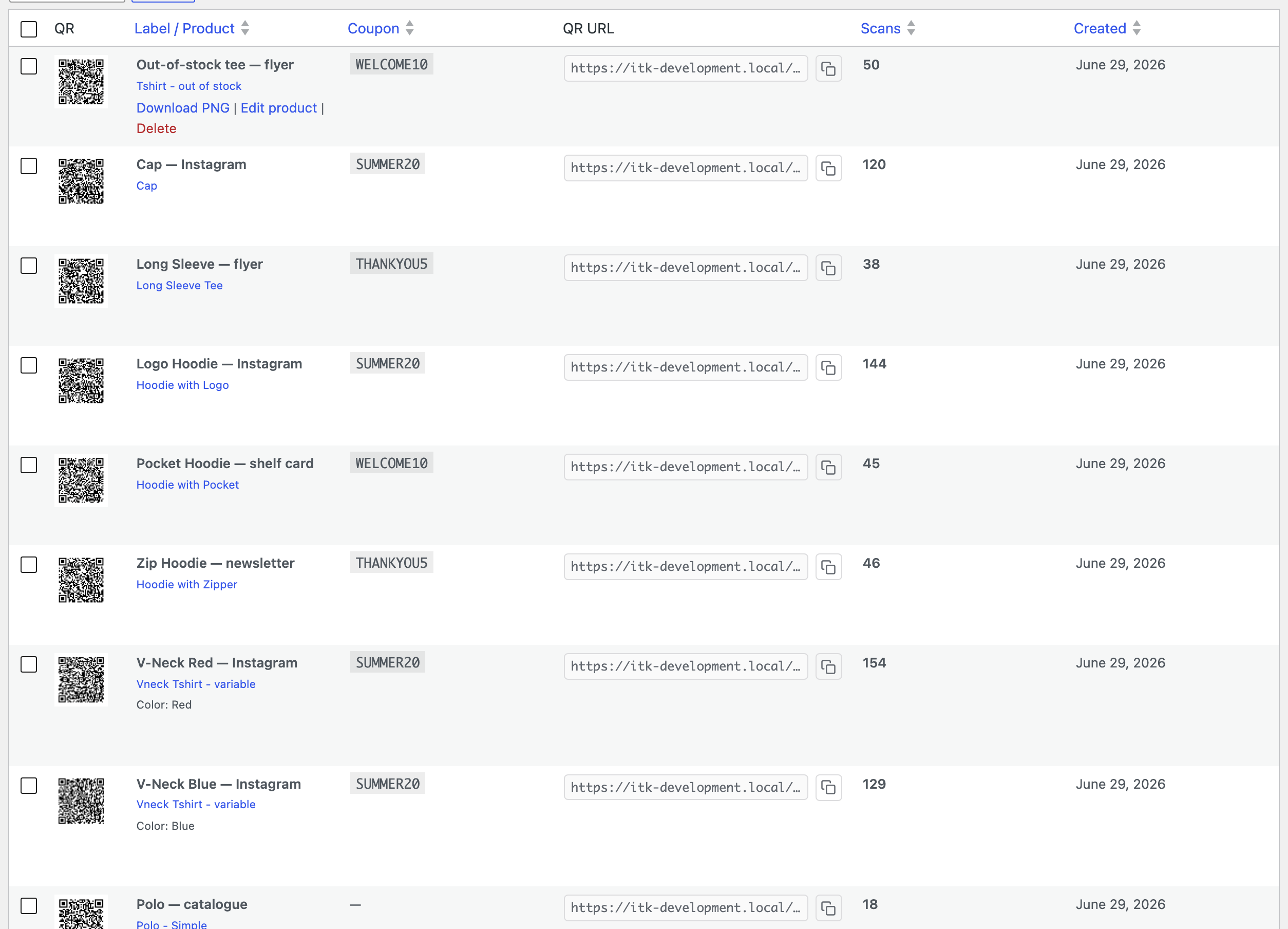Click SUMMER20 coupon in Cap — Instagram row

387,164
